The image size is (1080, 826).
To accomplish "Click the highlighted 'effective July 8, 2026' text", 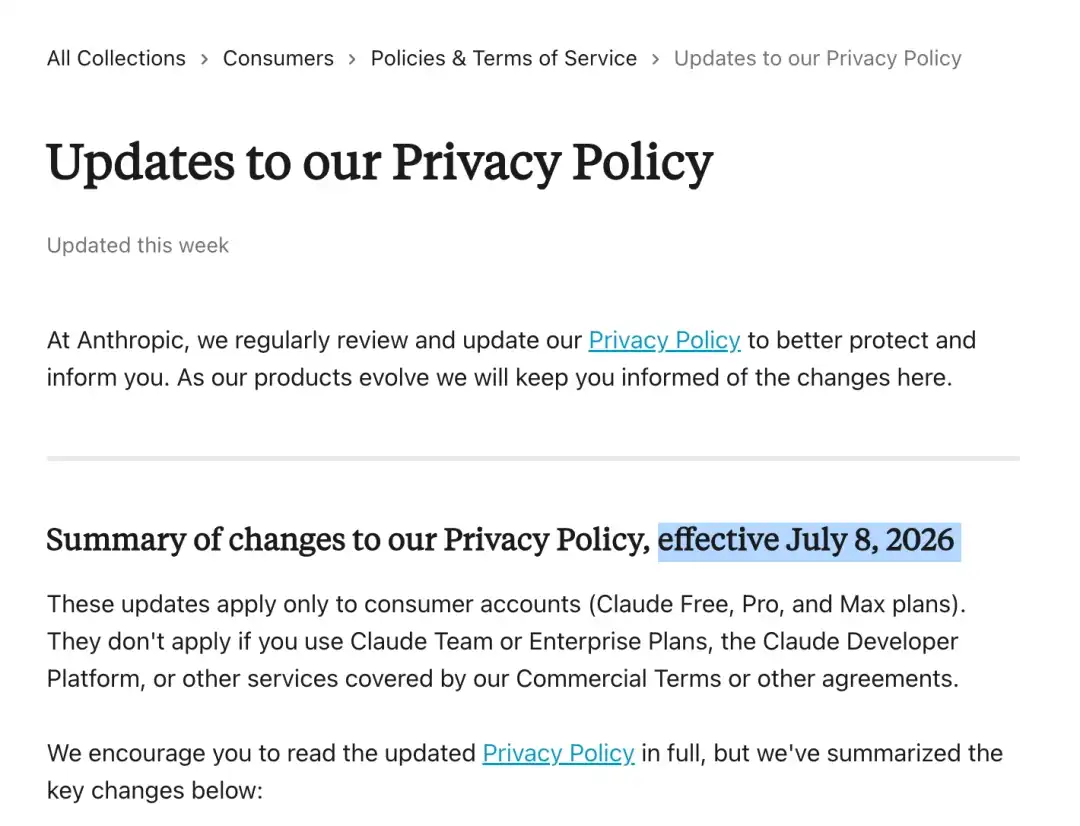I will pyautogui.click(x=809, y=541).
